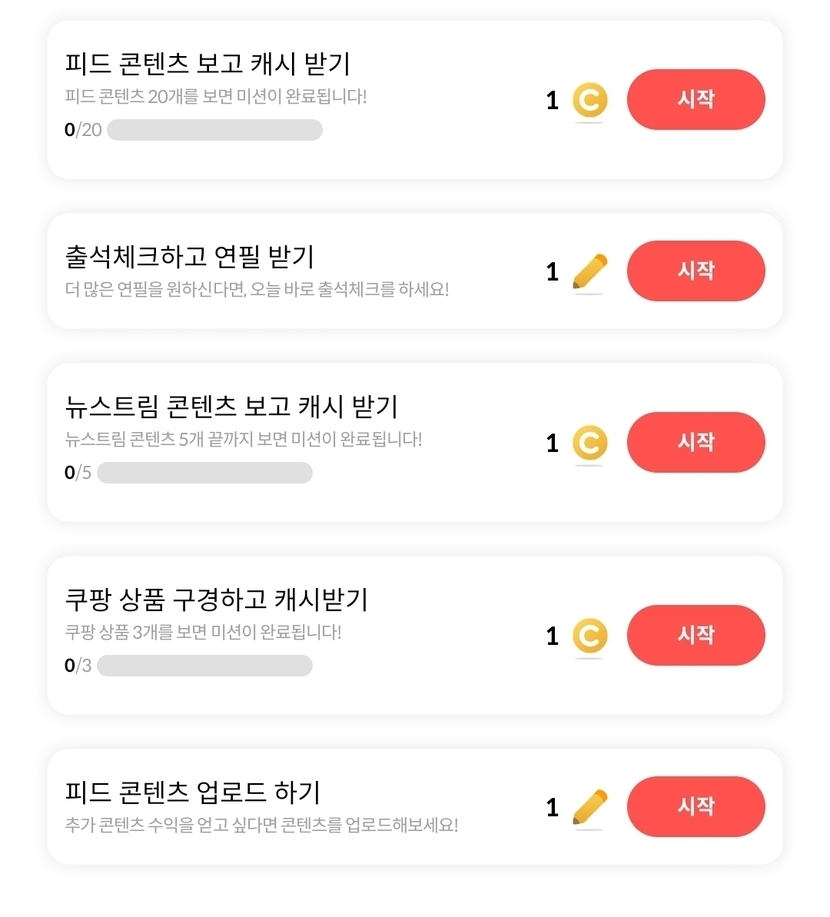Open the 출석체크하고 연필 받기 title
Image resolution: width=830 pixels, height=917 pixels.
189,256
